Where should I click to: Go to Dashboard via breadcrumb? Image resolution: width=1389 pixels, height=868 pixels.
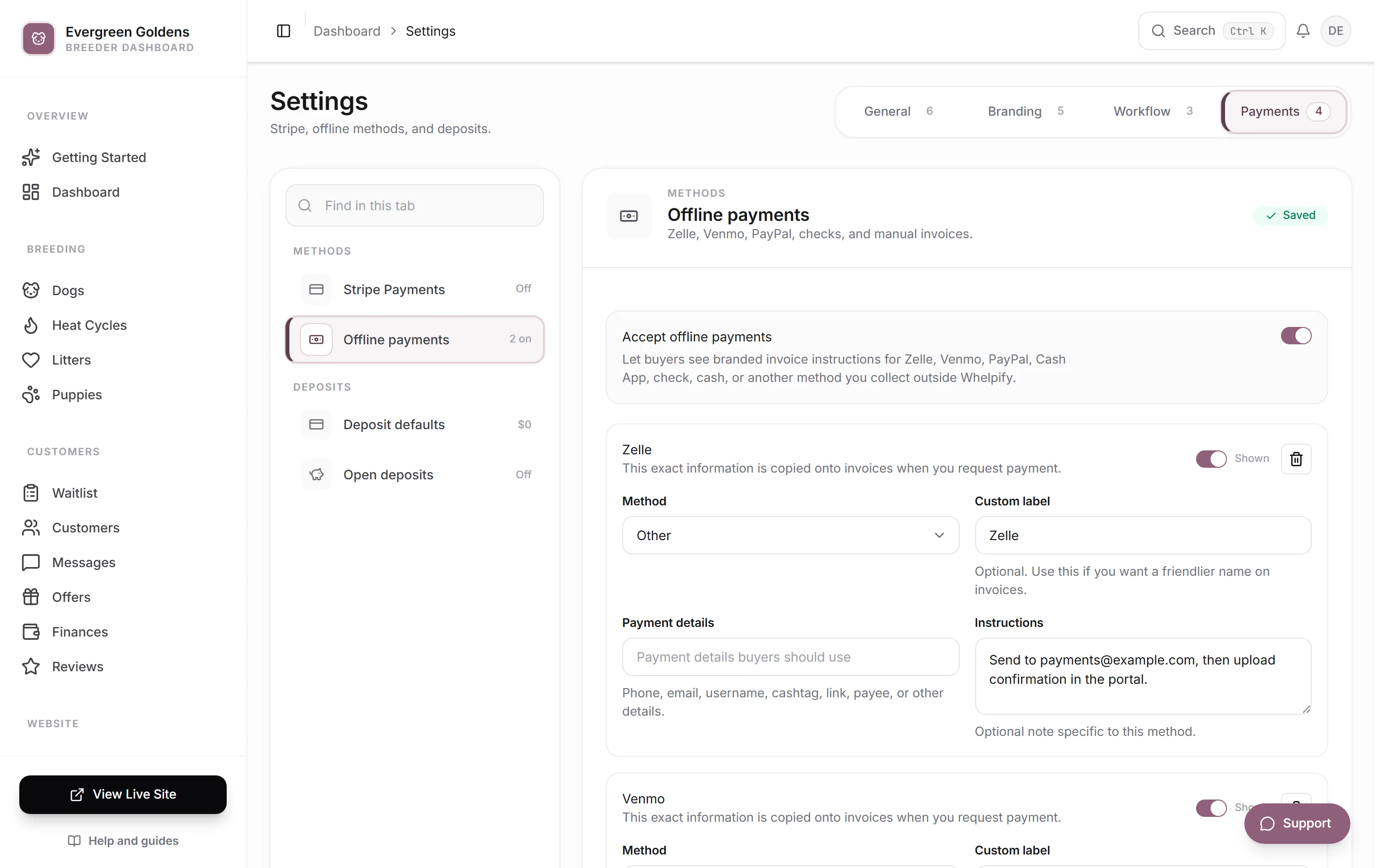(347, 31)
